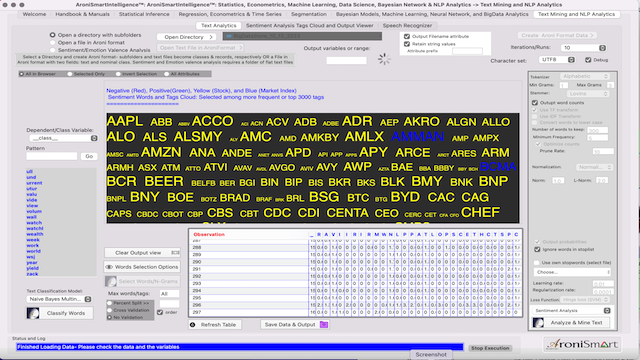Click Words Selection Options button
Screen dimensions: 640x360
[x=142, y=267]
